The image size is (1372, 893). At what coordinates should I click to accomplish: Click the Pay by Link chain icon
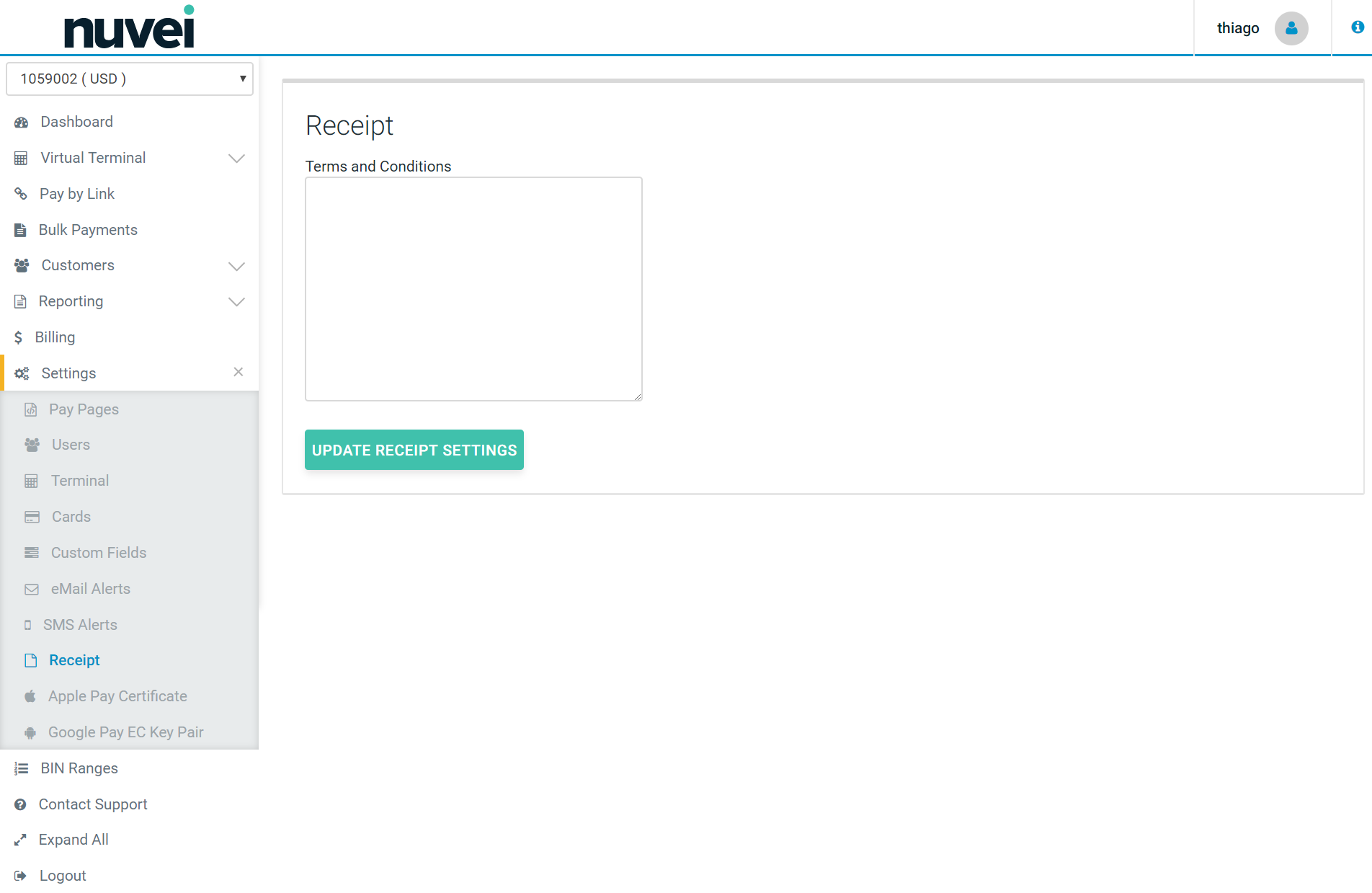click(x=21, y=194)
